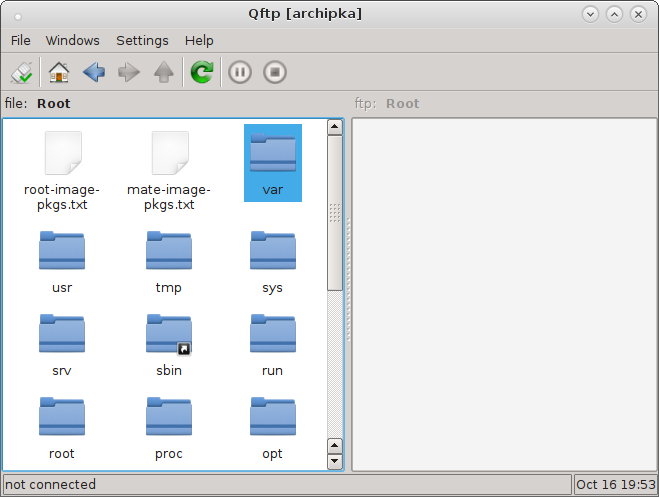Pause the transfer with pause icon
This screenshot has height=497, width=659.
[240, 72]
